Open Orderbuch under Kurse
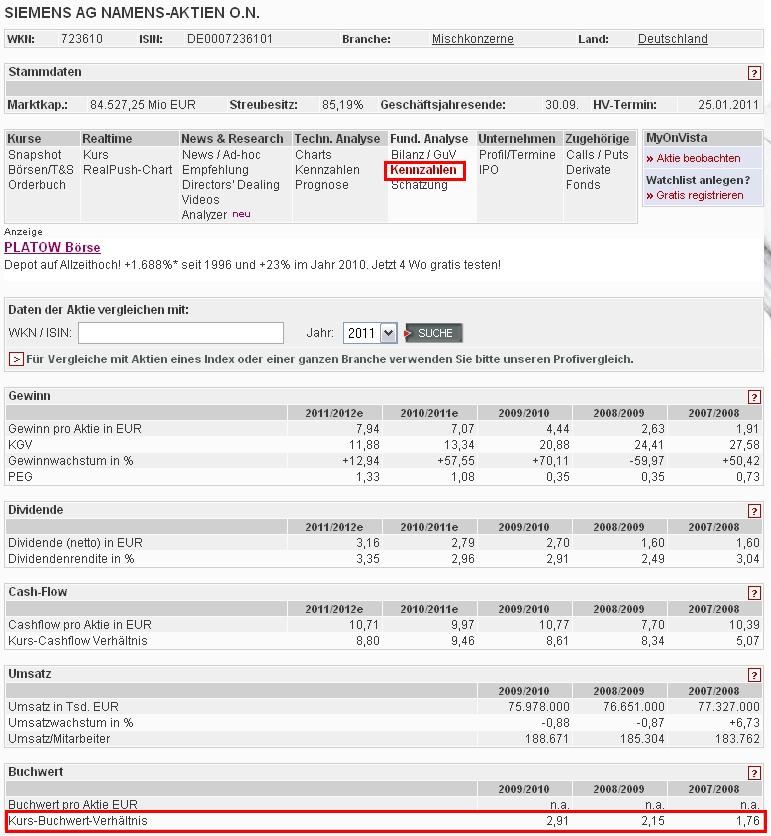The image size is (771, 836). pos(37,184)
